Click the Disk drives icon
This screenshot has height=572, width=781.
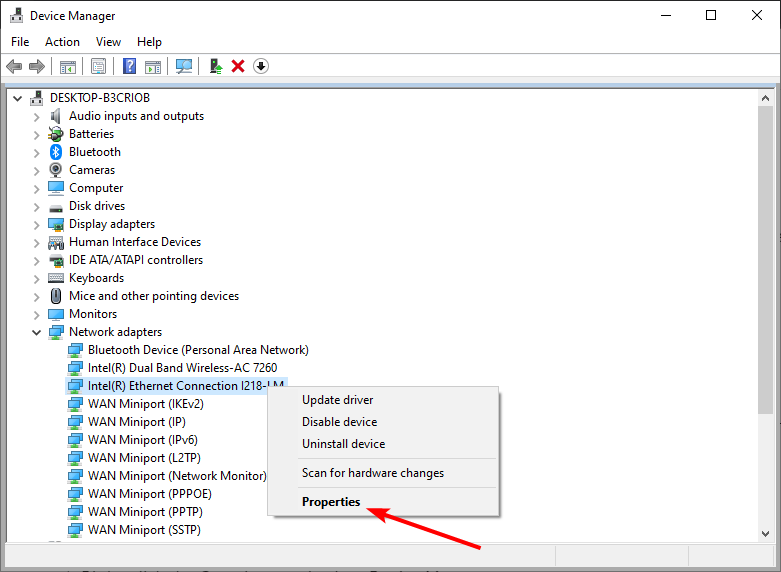(x=56, y=207)
